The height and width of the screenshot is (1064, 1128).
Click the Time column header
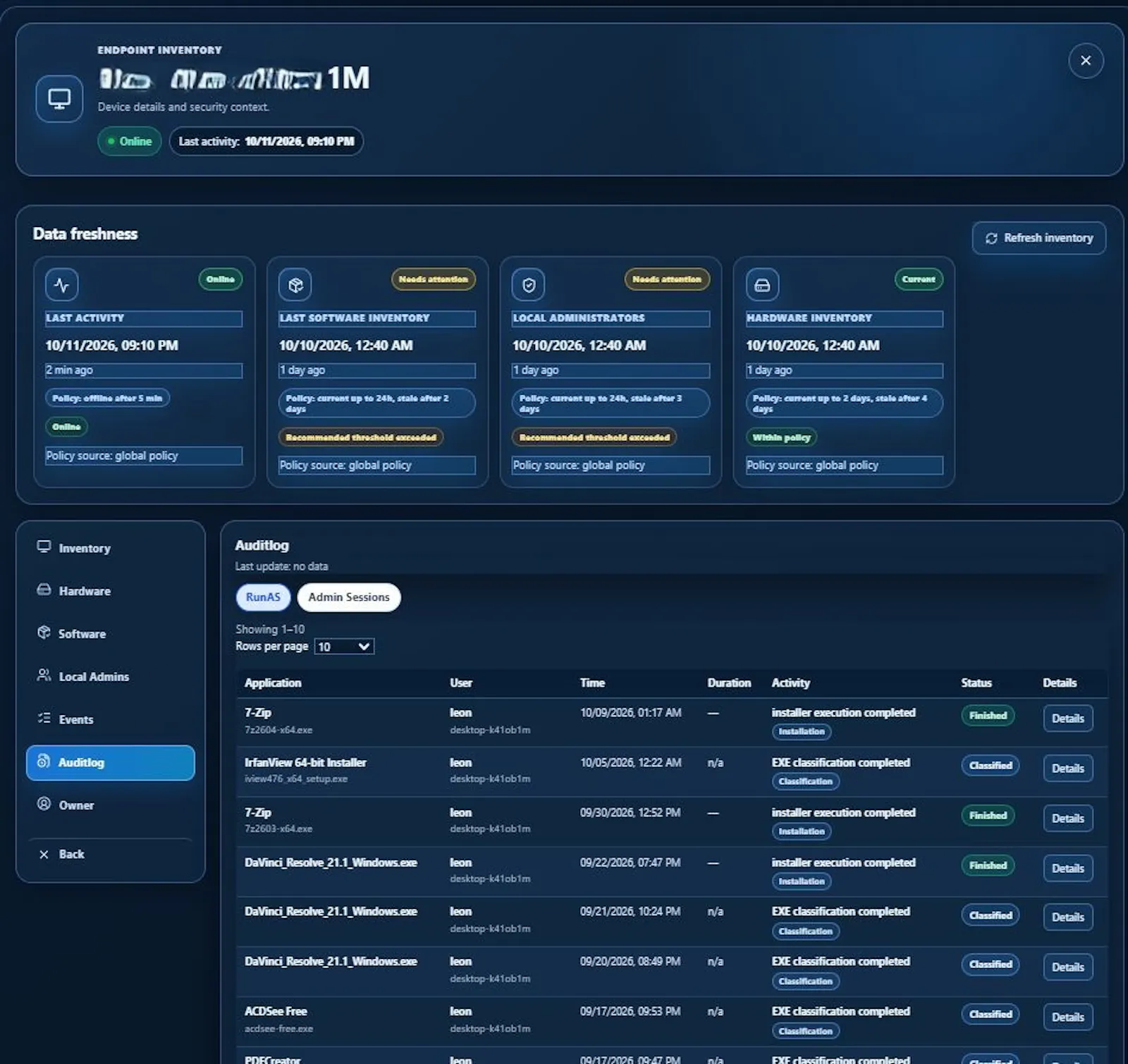pyautogui.click(x=592, y=683)
